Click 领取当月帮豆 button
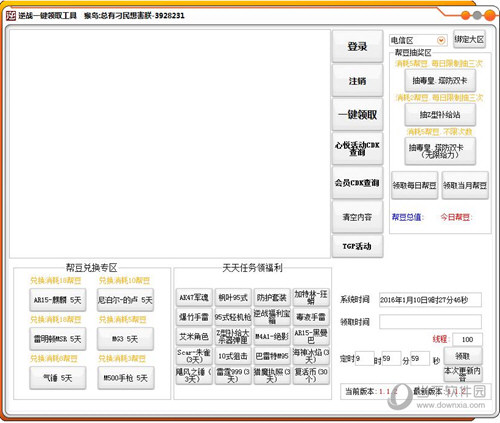Screen dimensions: 500x423 pos(465,185)
